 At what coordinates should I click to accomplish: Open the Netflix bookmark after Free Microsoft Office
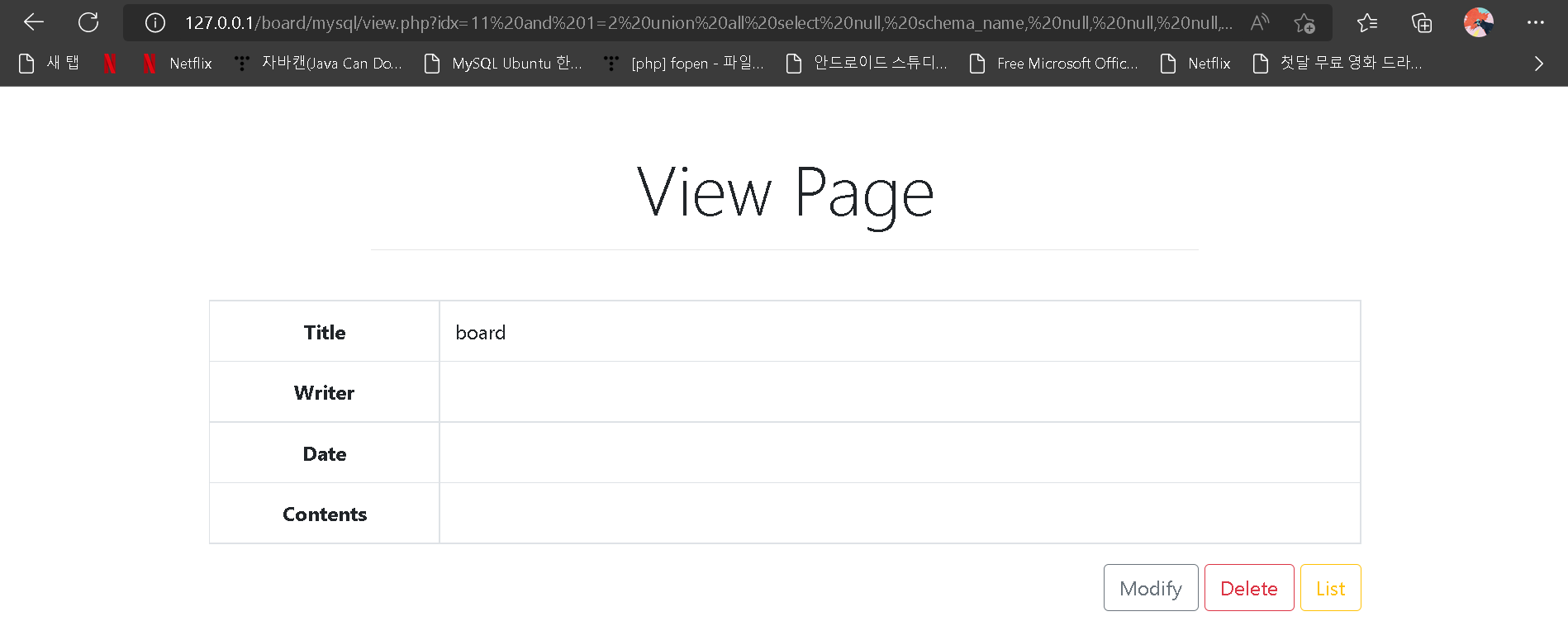click(1195, 64)
